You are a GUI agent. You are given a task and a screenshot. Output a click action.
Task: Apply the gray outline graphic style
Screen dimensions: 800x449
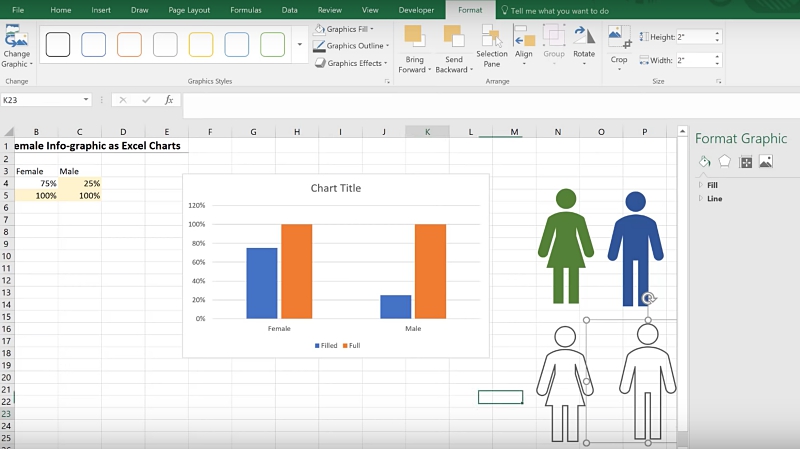tap(165, 44)
